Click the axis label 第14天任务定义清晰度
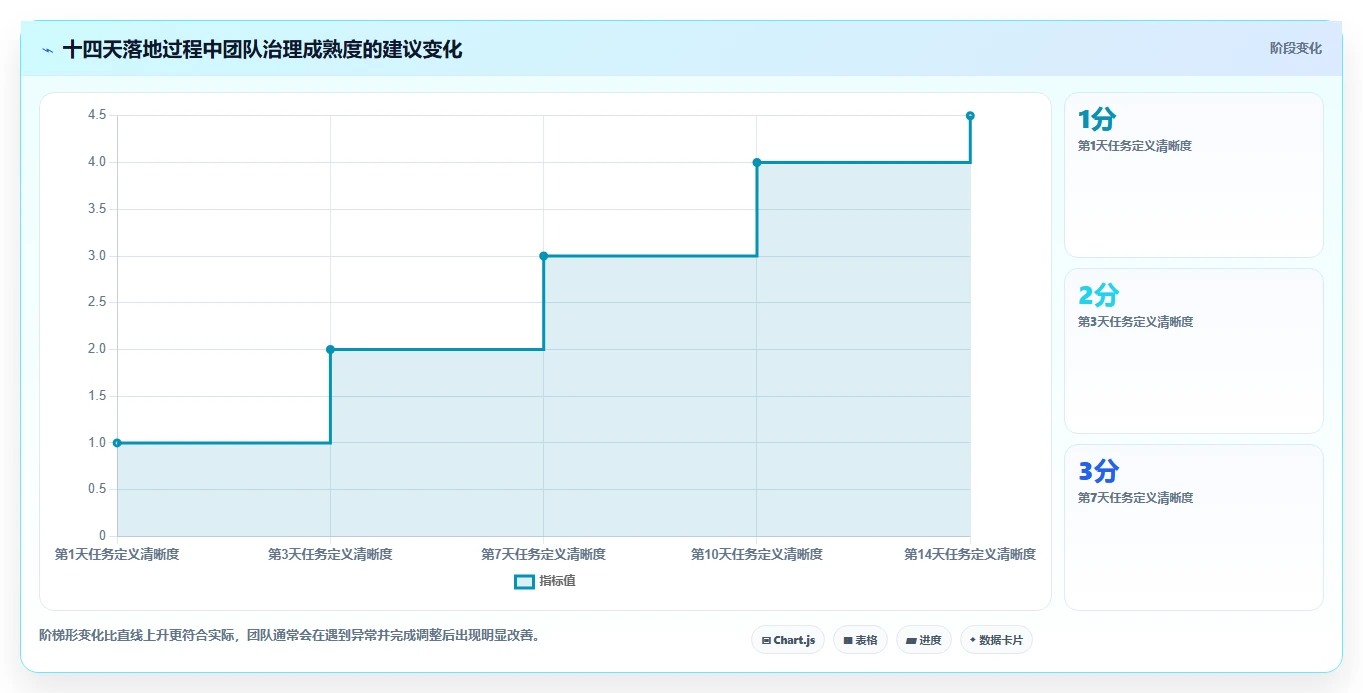1363x693 pixels. (x=970, y=554)
